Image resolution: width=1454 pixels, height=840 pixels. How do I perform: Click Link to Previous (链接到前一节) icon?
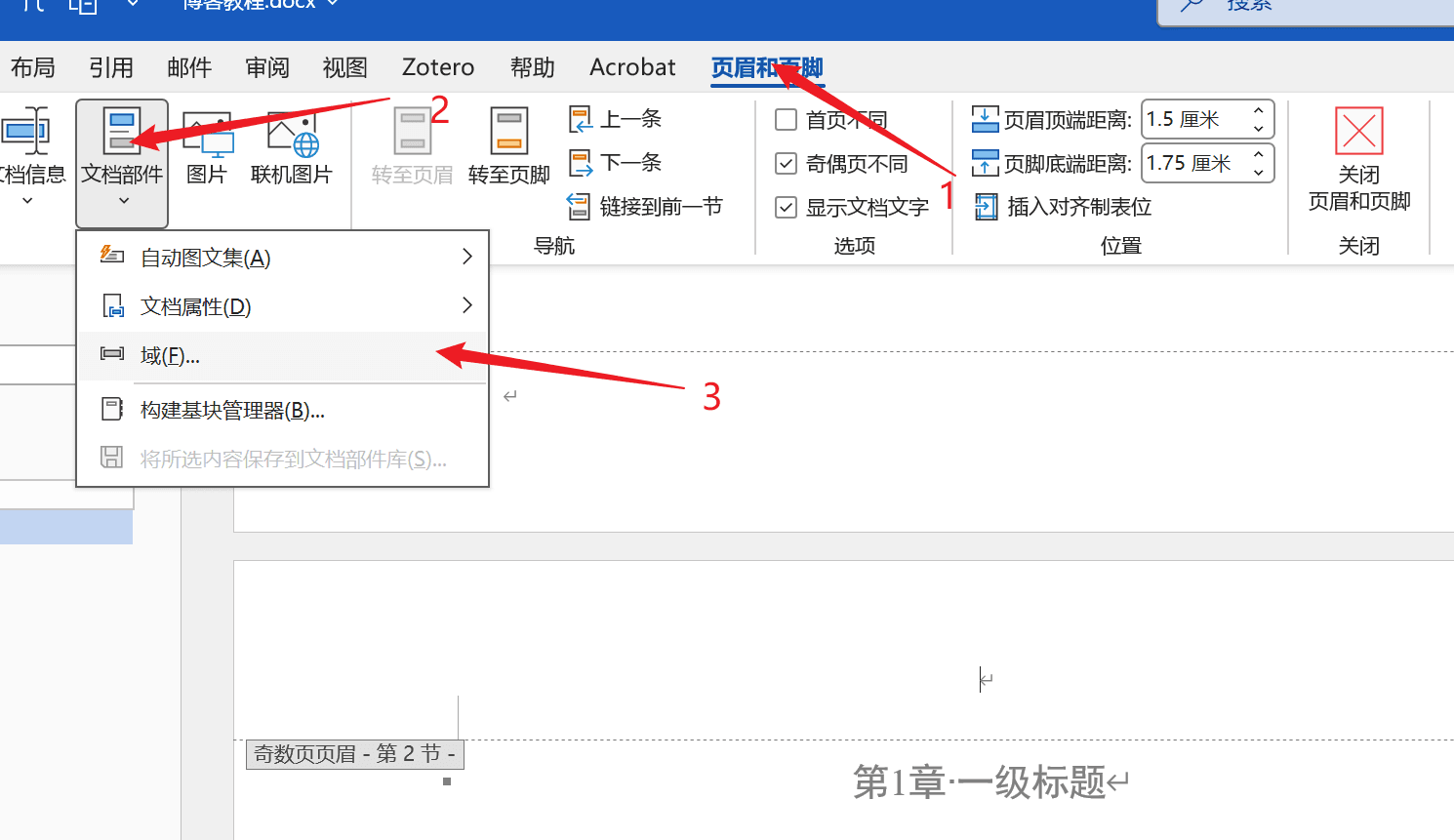pos(580,207)
